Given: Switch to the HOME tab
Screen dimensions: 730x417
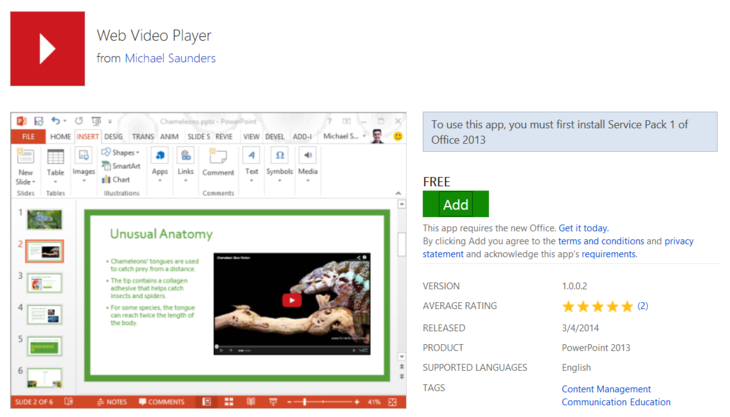Looking at the screenshot, I should pyautogui.click(x=61, y=136).
